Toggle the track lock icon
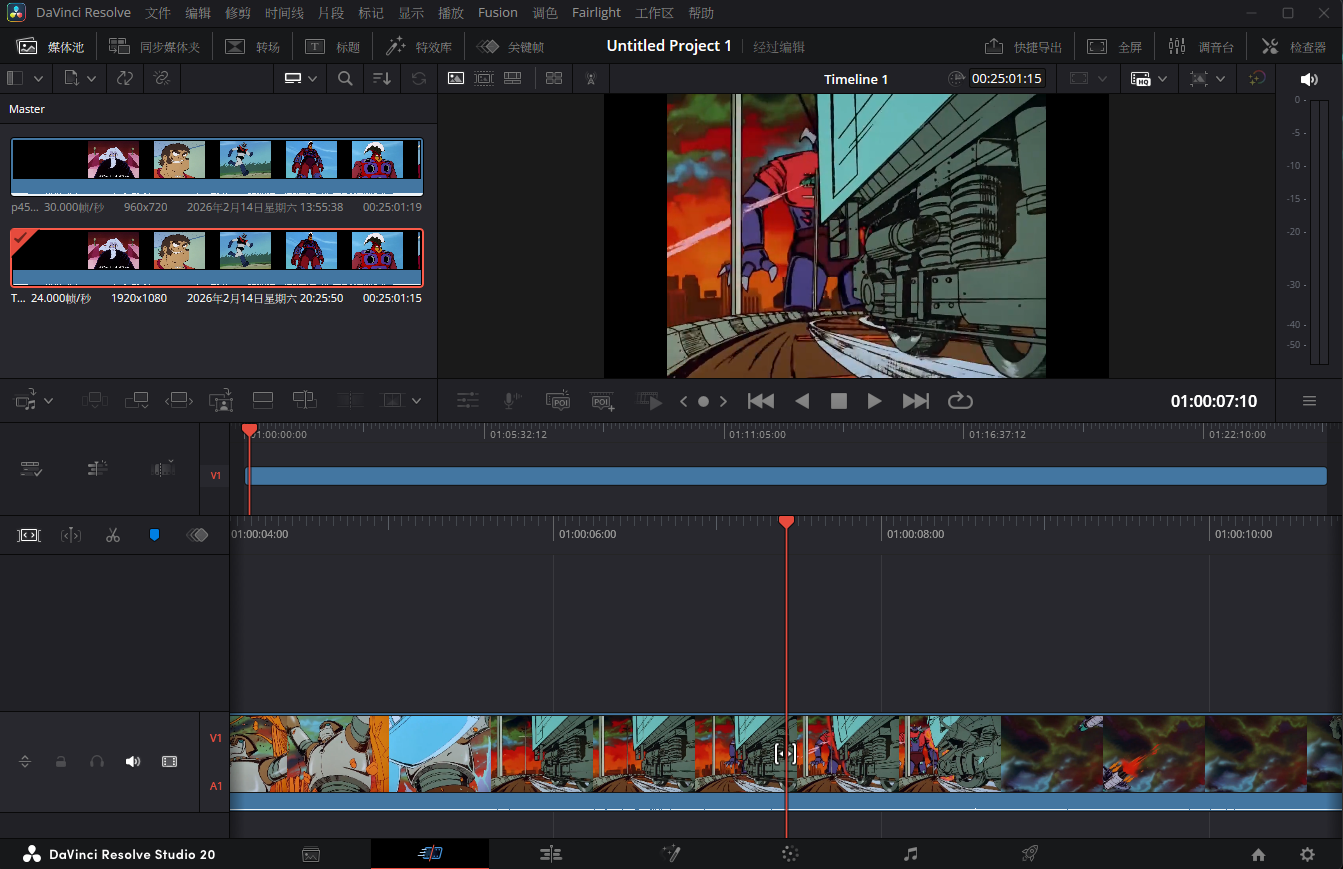The width and height of the screenshot is (1343, 869). (61, 762)
